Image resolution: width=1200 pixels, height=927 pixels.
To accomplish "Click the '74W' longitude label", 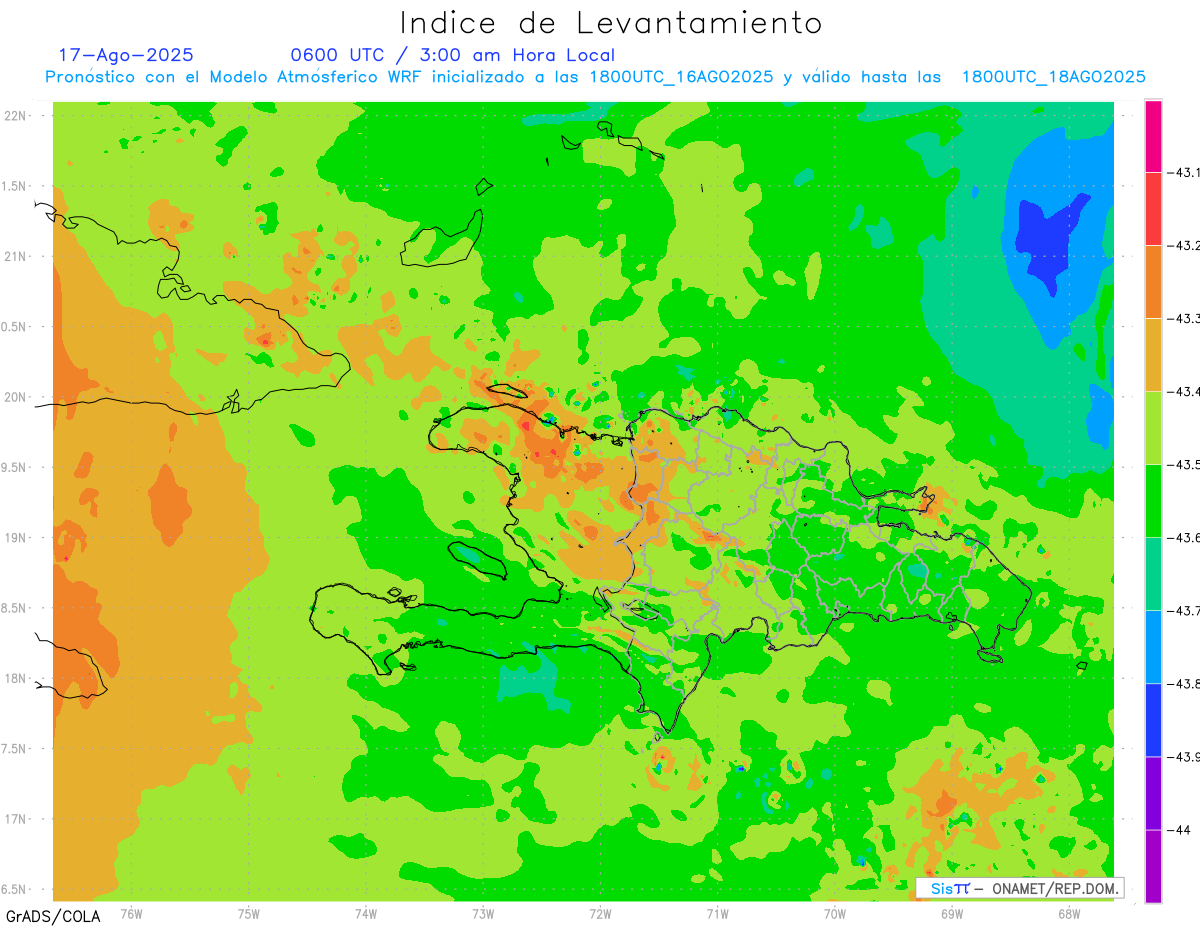I will pyautogui.click(x=366, y=913).
